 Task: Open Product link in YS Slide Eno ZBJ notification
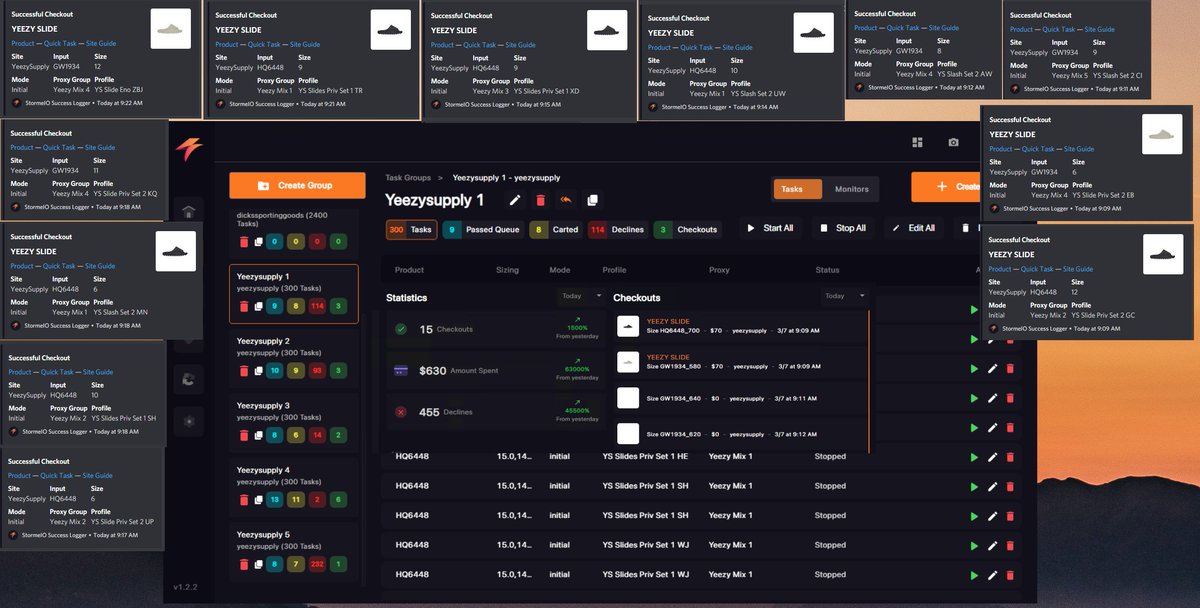[21, 45]
